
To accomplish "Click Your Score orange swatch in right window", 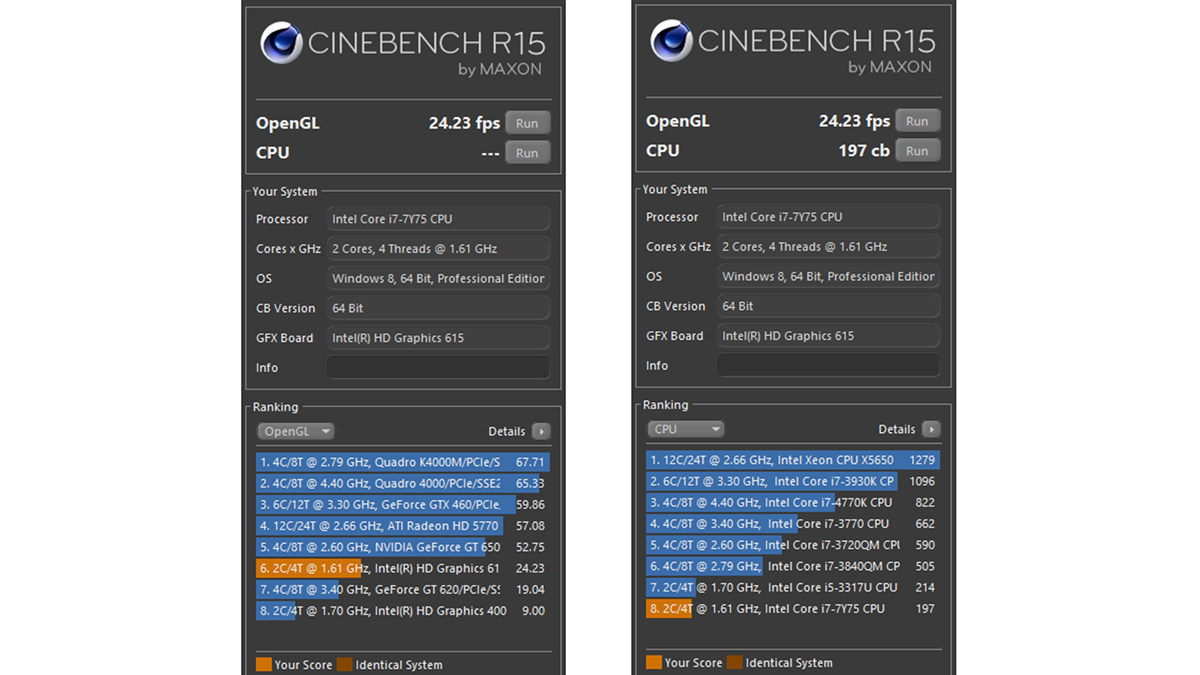I will point(653,662).
